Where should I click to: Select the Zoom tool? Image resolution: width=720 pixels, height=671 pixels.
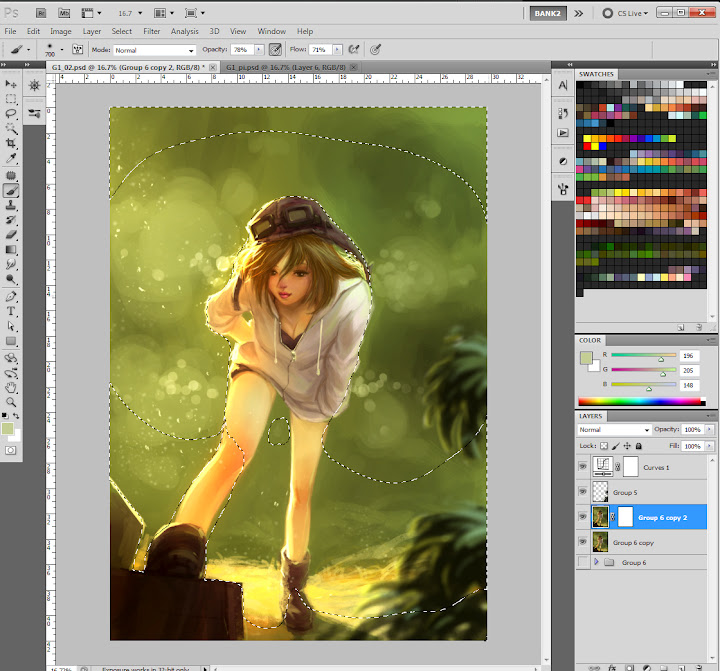pyautogui.click(x=11, y=403)
